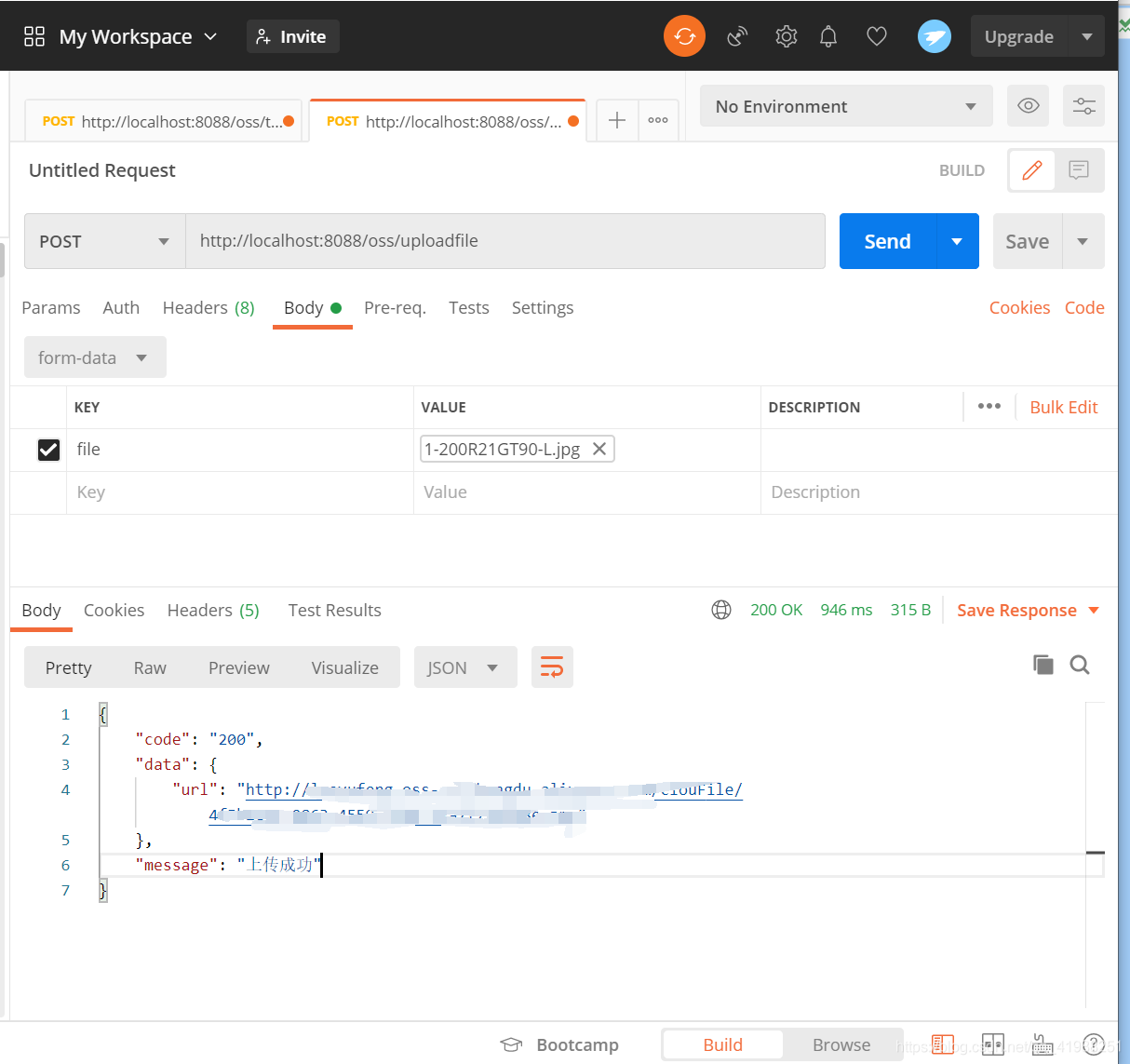Open the No Environment selector
The image size is (1130, 1064).
[x=846, y=106]
